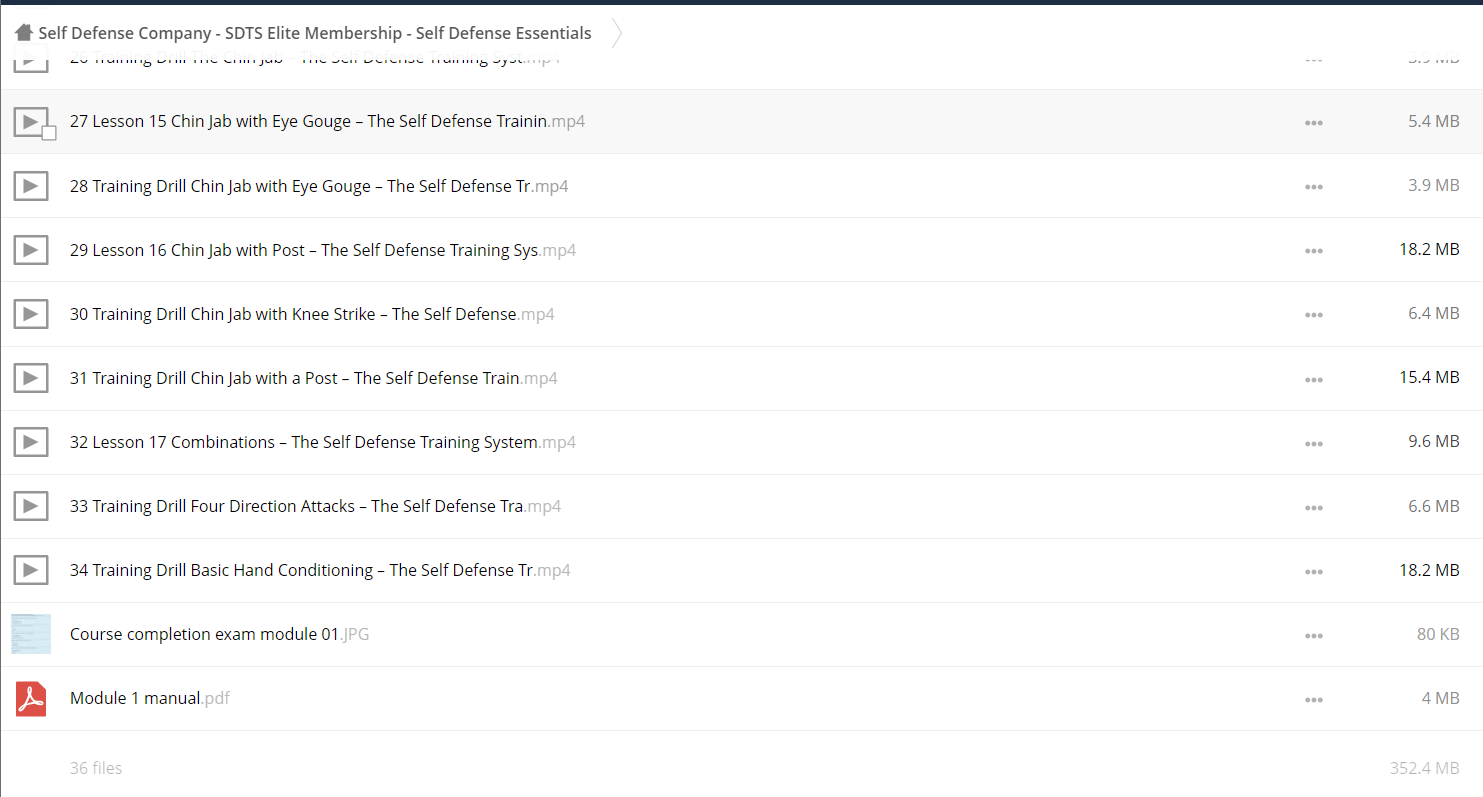Open 27 Lesson 15 Chin Jab with Eye Gouge

[x=327, y=121]
